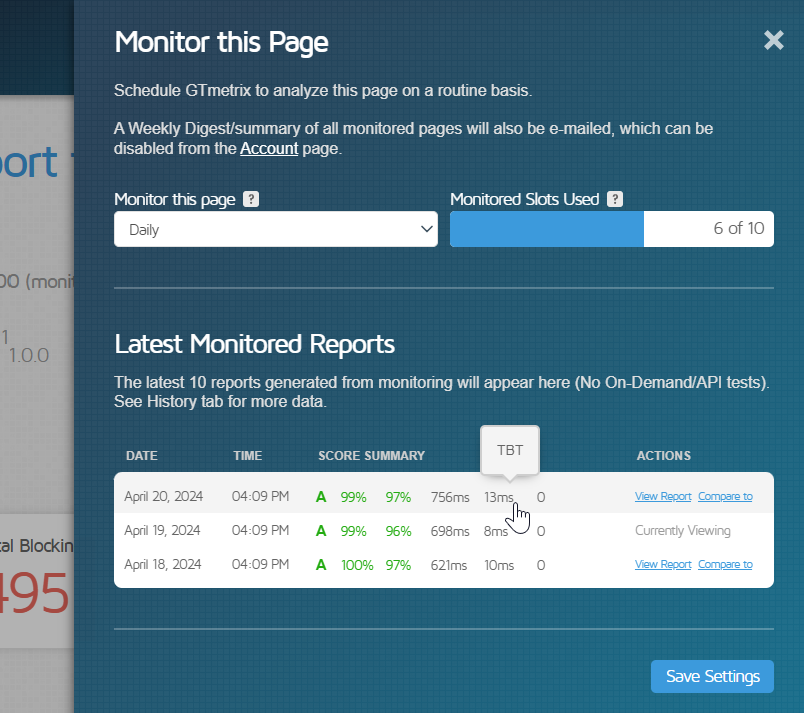
Task: Click the A grade icon for April 20
Action: point(321,497)
